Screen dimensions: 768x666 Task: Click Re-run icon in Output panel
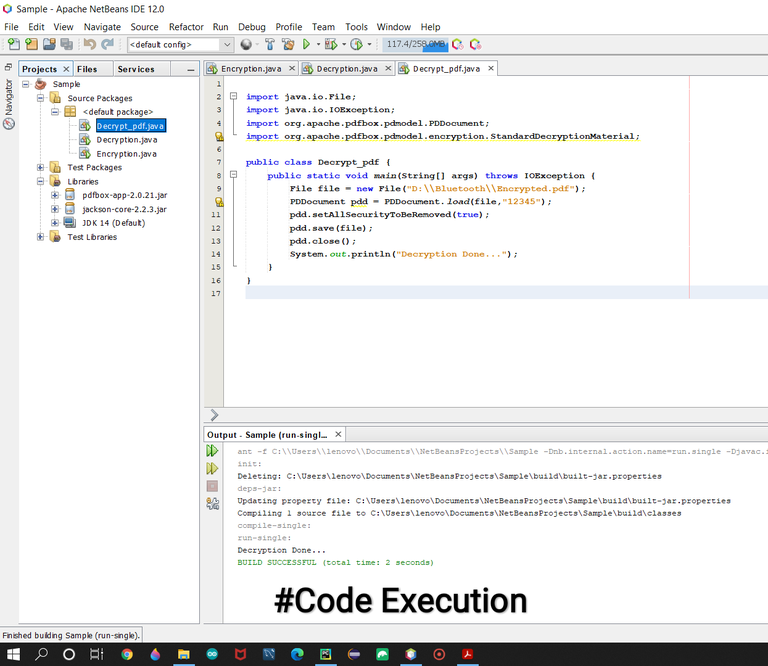[212, 452]
